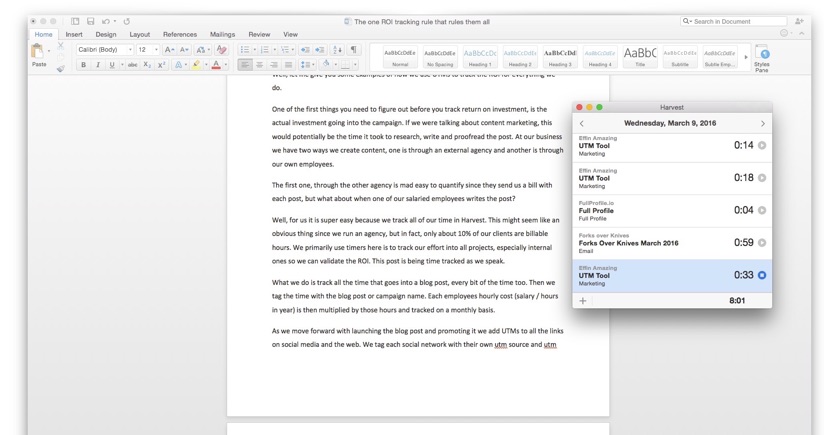This screenshot has width=824, height=435.
Task: Click the numbered list icon
Action: 264,49
